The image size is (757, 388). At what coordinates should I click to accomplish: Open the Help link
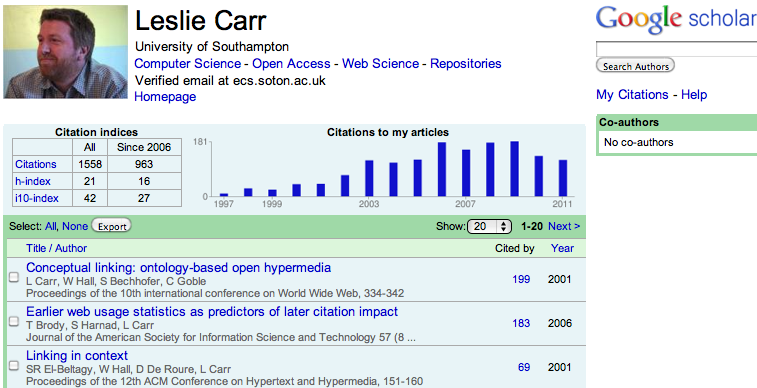pyautogui.click(x=694, y=95)
